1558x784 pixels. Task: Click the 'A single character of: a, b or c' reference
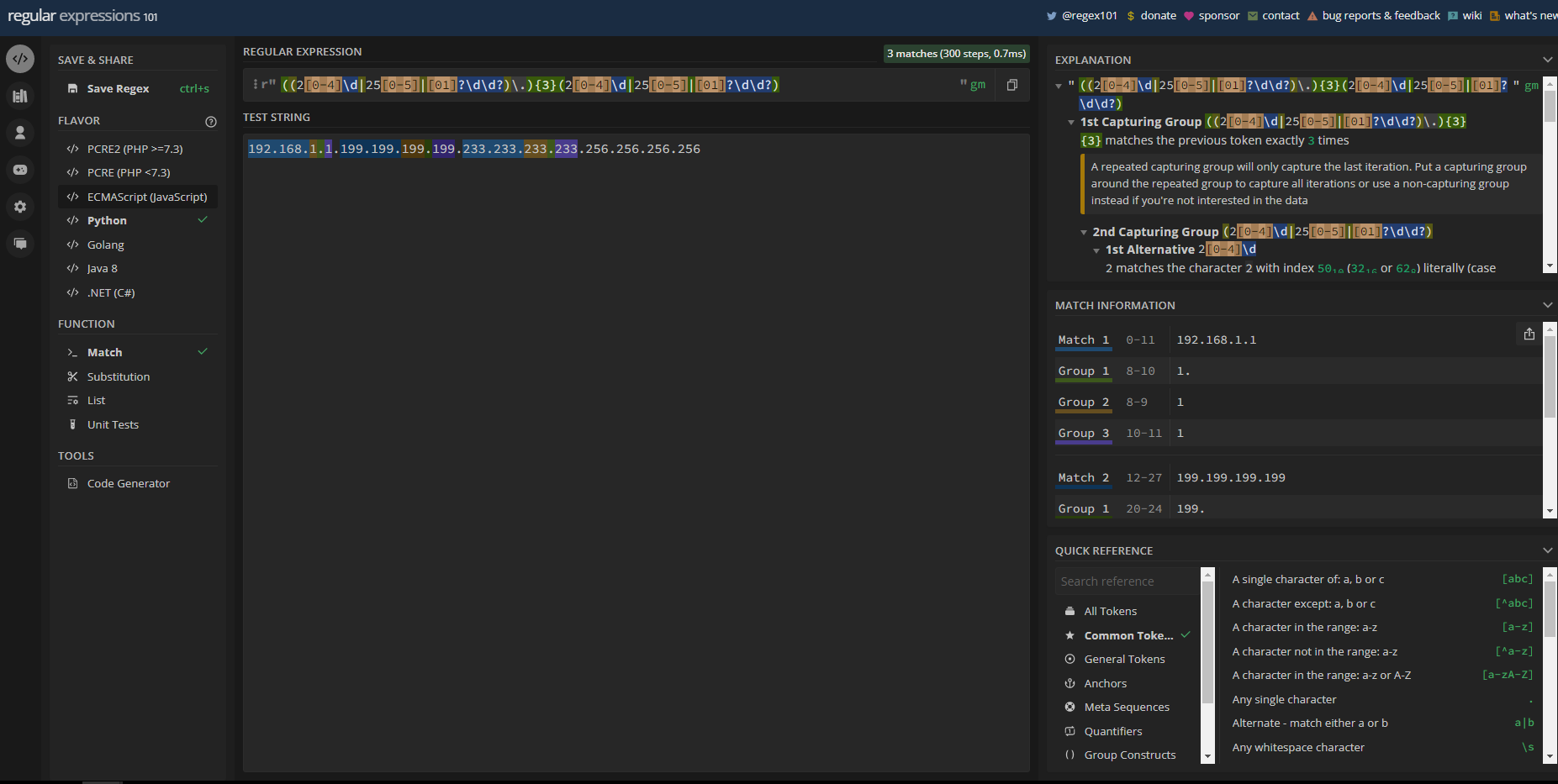click(1308, 580)
